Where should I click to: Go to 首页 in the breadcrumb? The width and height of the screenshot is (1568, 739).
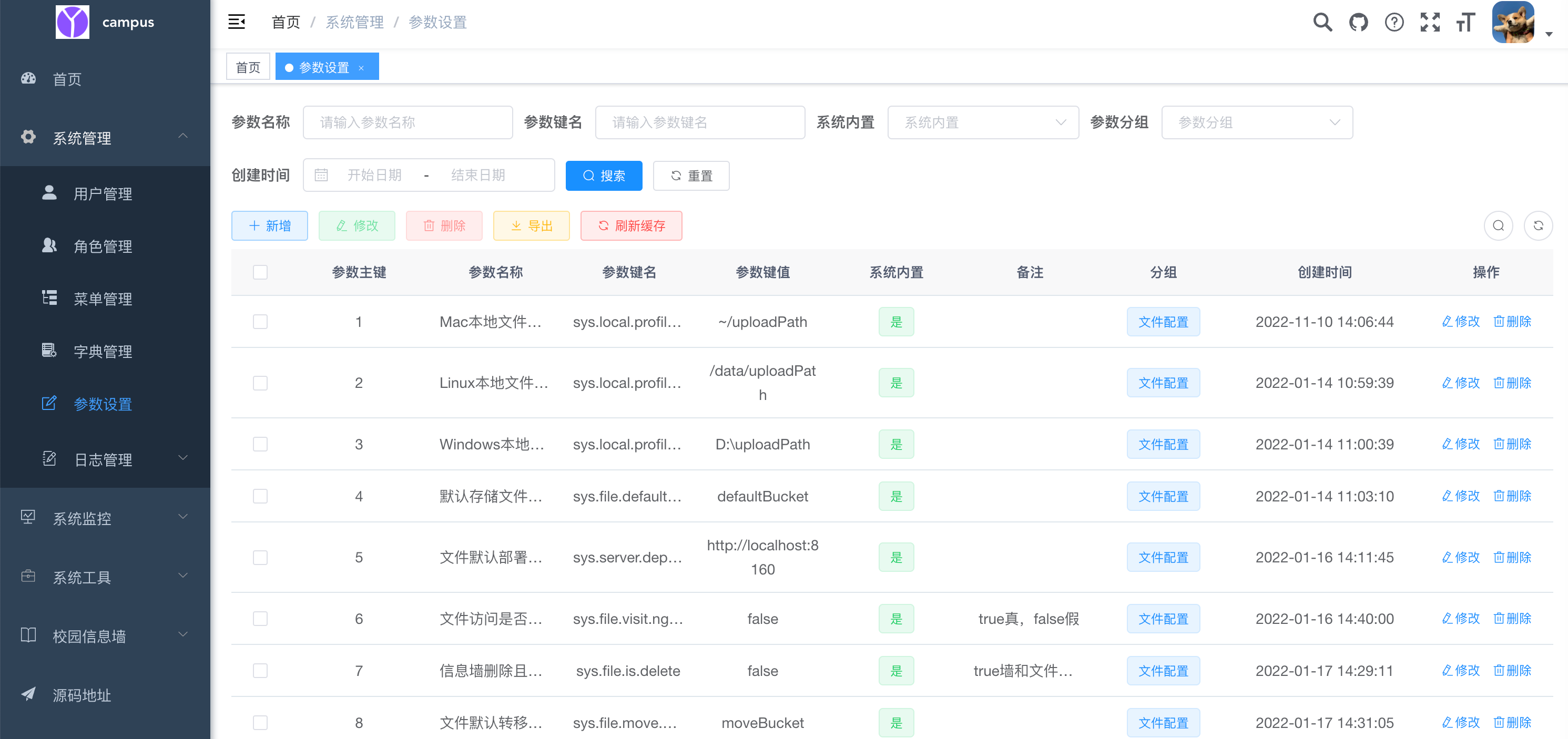tap(286, 23)
